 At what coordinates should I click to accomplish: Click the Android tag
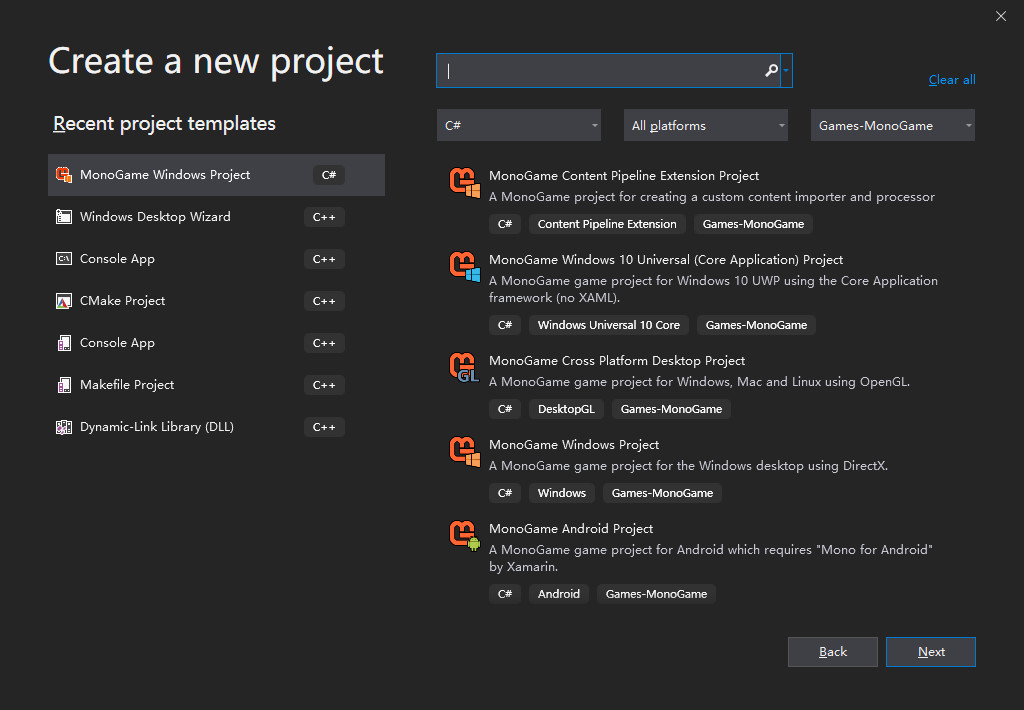tap(558, 594)
